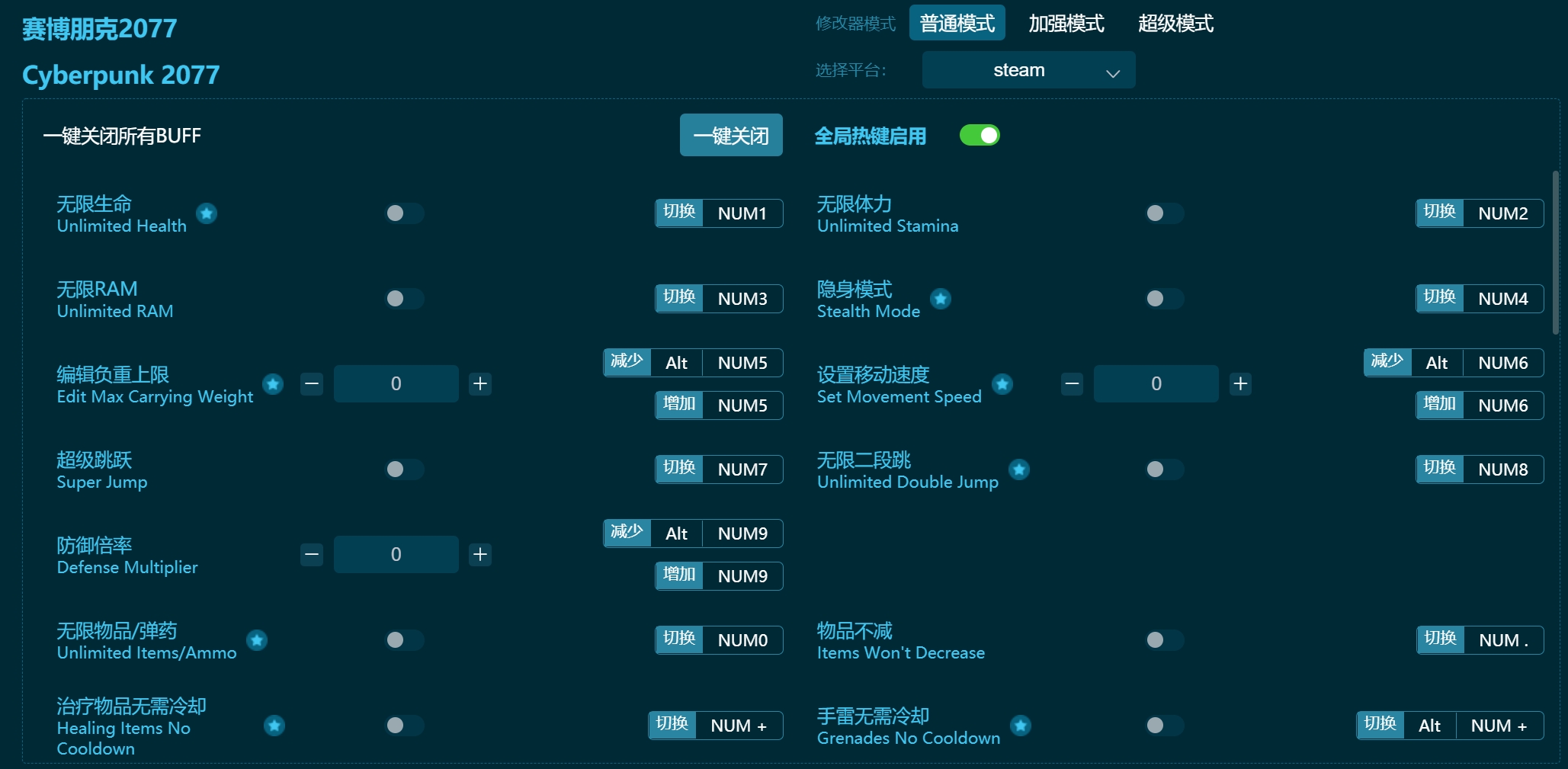Click the Cyberpunk 2077 title text

point(120,75)
